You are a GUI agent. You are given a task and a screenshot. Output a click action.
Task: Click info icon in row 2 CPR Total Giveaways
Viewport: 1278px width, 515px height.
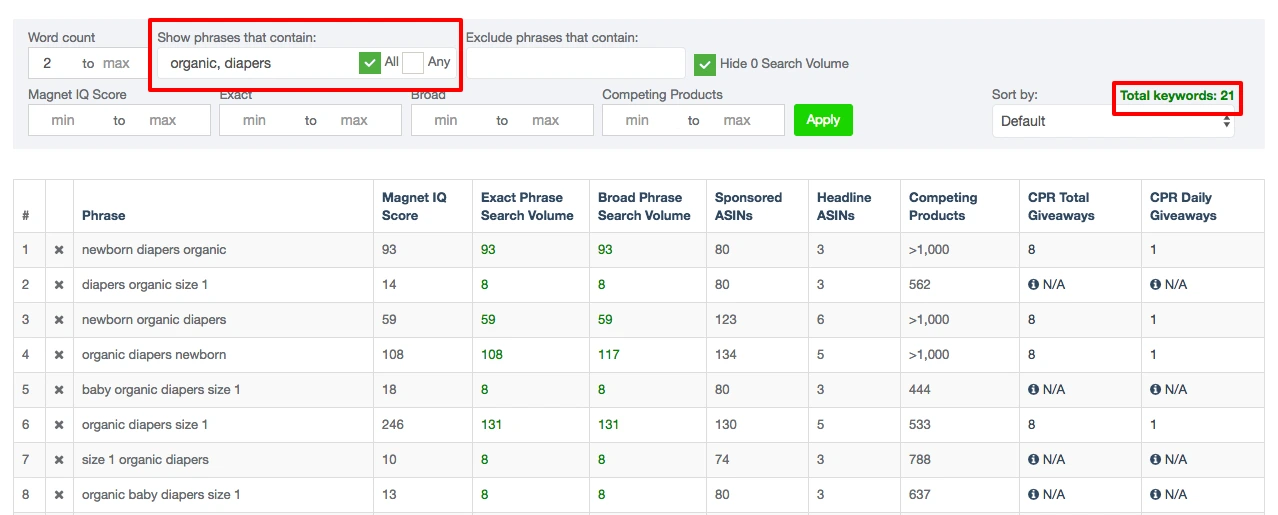pyautogui.click(x=1033, y=285)
